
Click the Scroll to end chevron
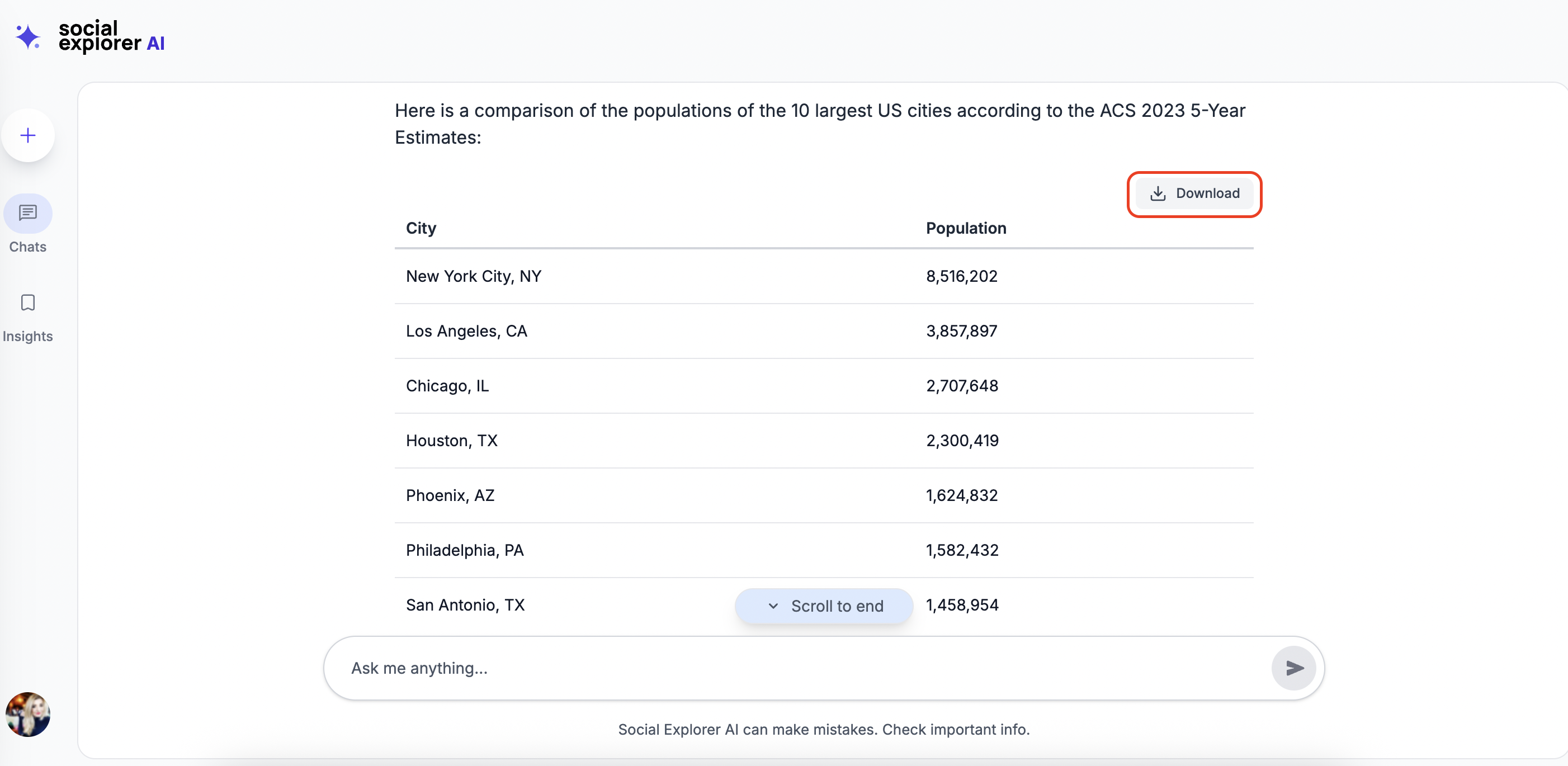[x=773, y=606]
